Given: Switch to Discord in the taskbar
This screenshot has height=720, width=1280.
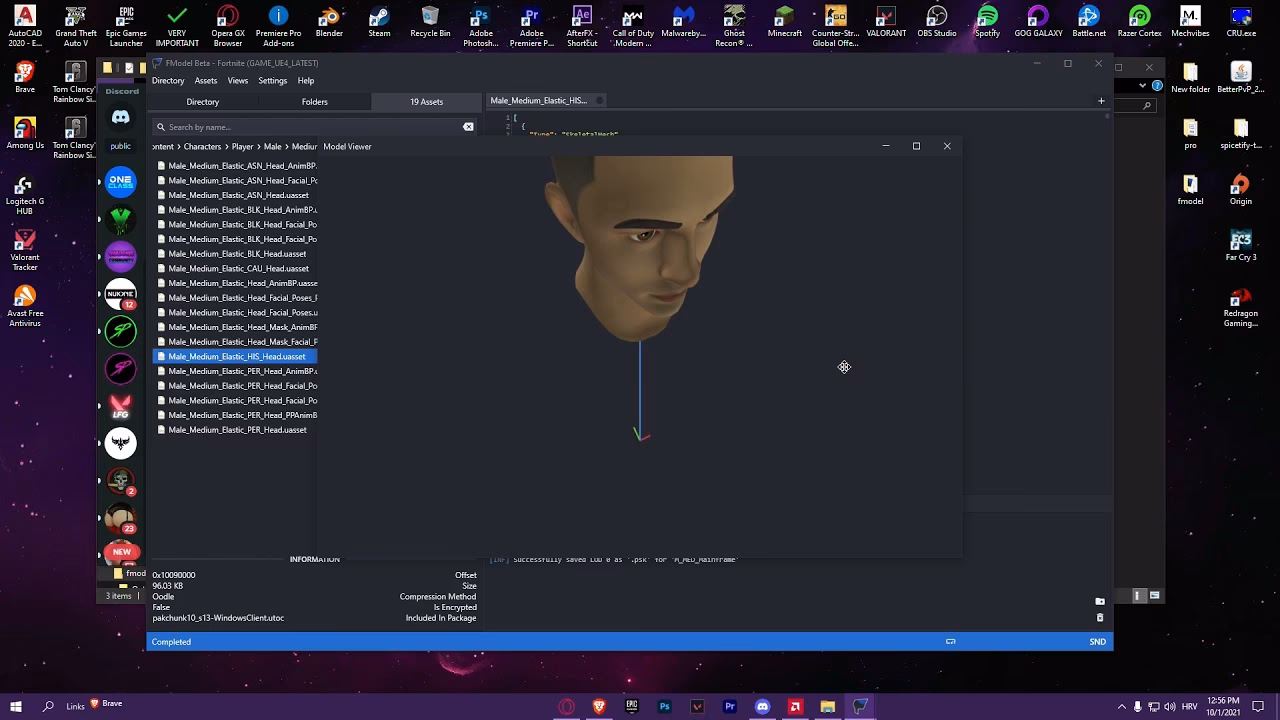Looking at the screenshot, I should (x=762, y=707).
